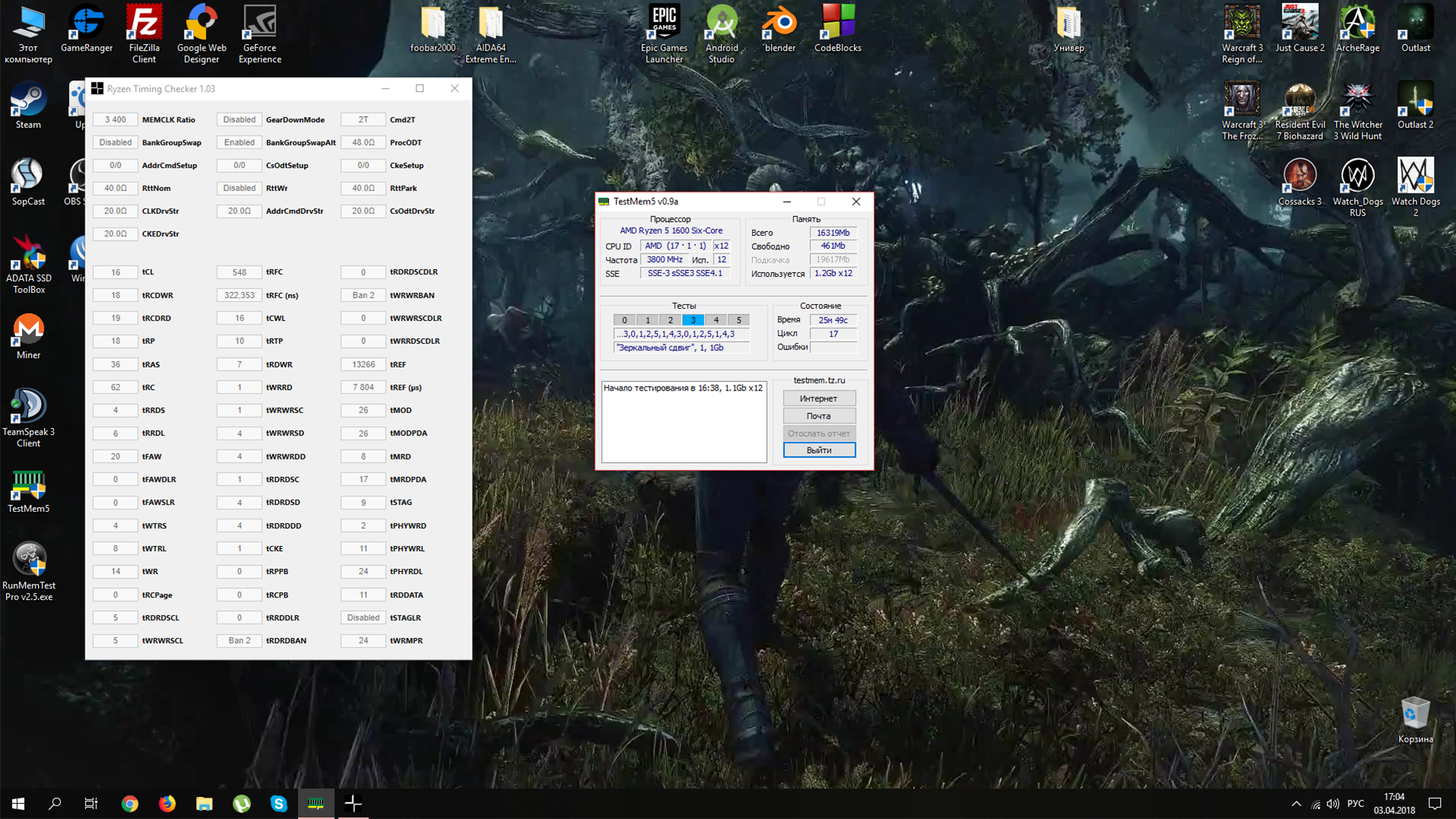Select test number 3 tab in TestMem5

(692, 320)
